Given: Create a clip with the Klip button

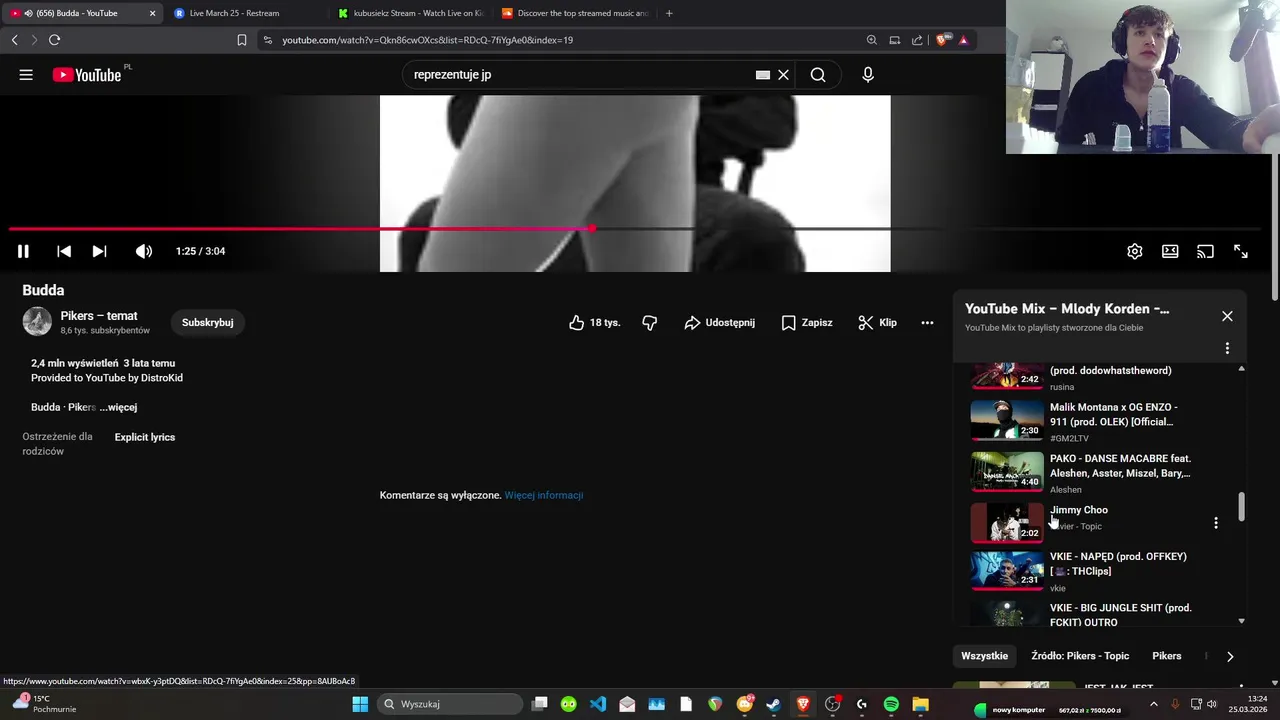Looking at the screenshot, I should click(x=877, y=323).
